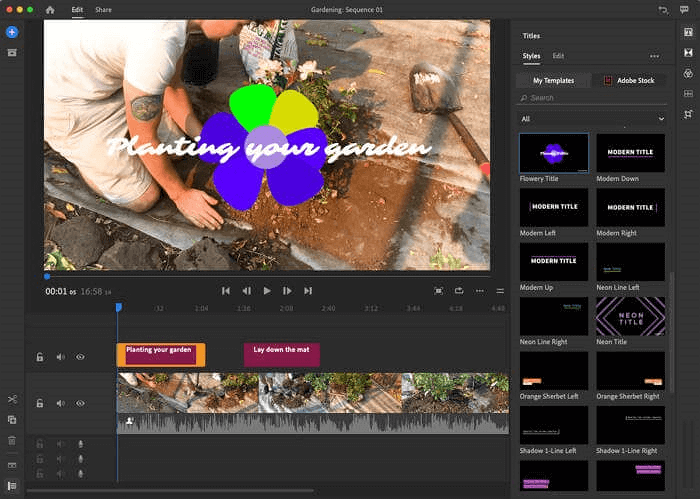Expand the All category dropdown
Viewport: 700px width, 499px height.
(592, 118)
